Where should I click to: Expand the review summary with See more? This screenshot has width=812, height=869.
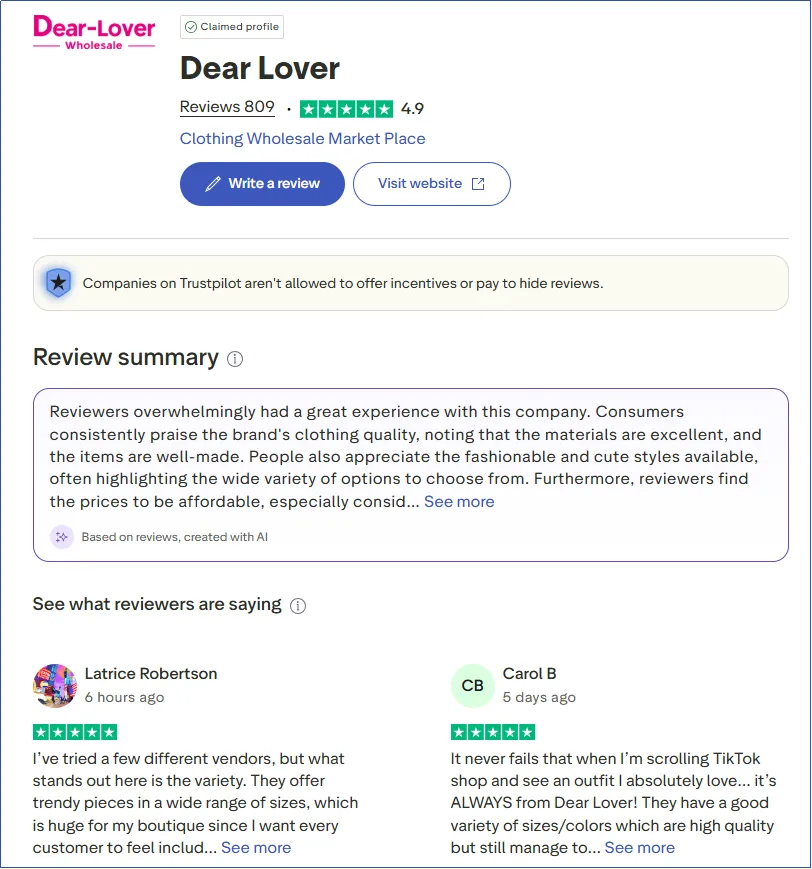tap(459, 502)
